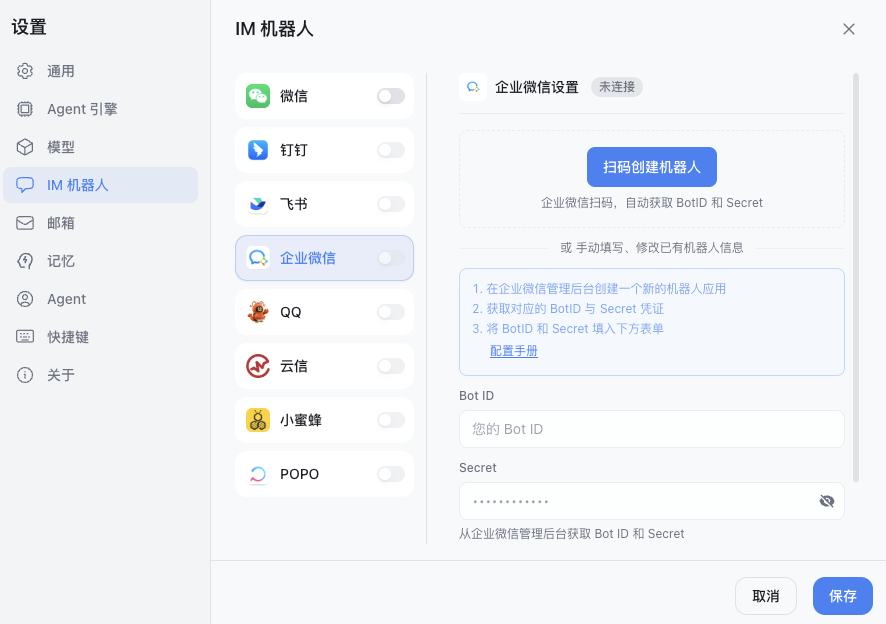Toggle the 企业微信 switch on
This screenshot has width=886, height=624.
click(391, 258)
